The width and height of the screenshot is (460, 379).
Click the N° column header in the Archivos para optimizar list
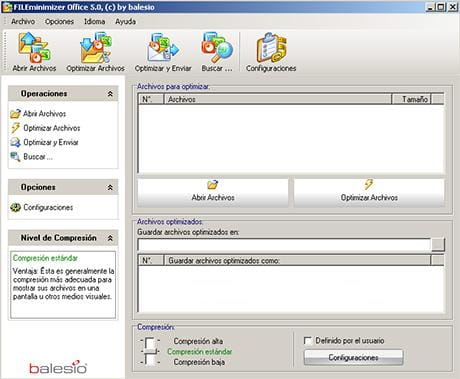151,99
